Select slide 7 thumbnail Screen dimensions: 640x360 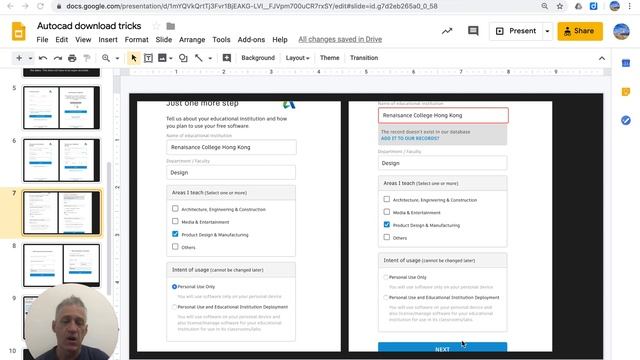tap(61, 213)
